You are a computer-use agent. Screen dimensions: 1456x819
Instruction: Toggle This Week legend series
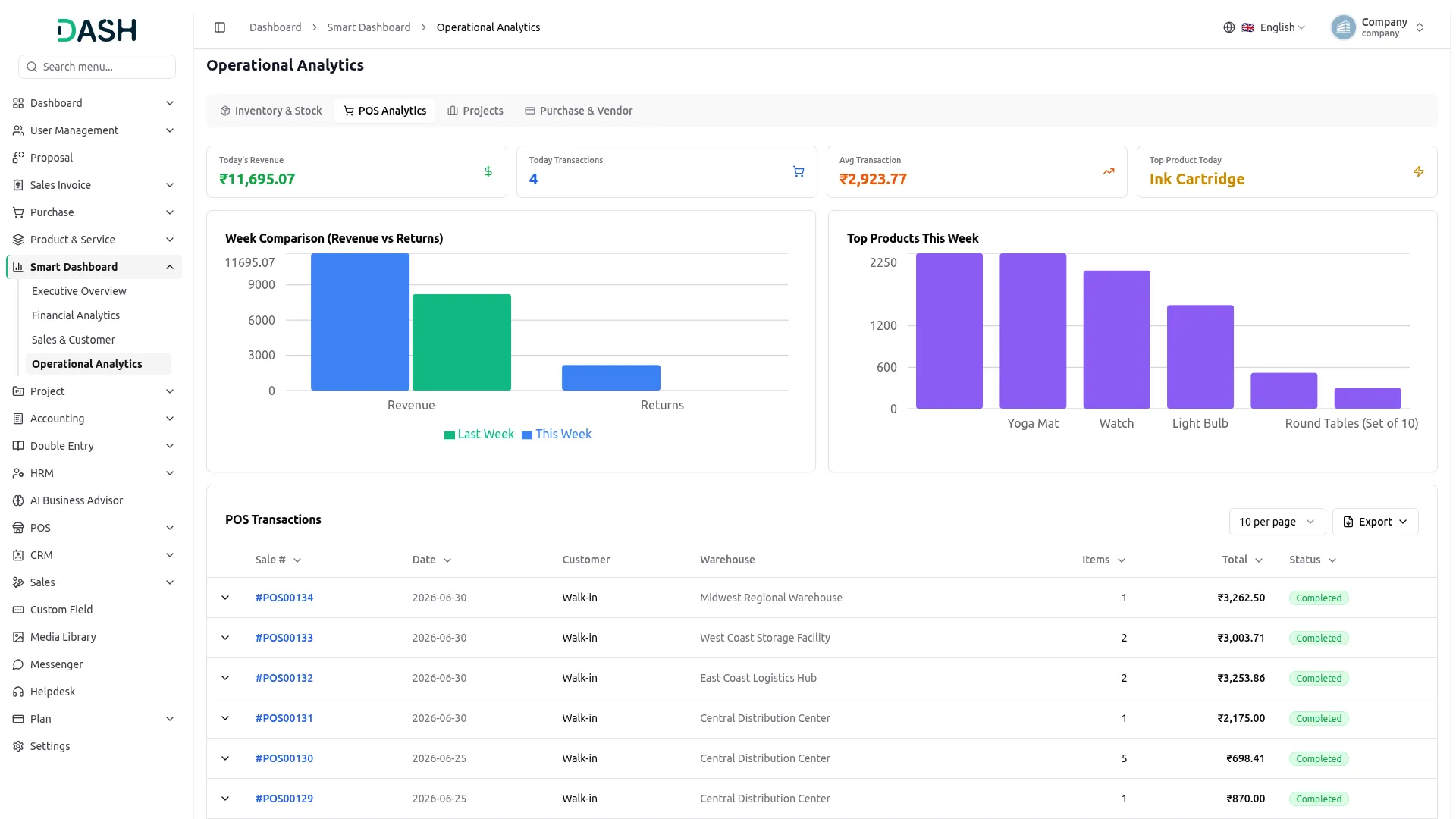(557, 434)
